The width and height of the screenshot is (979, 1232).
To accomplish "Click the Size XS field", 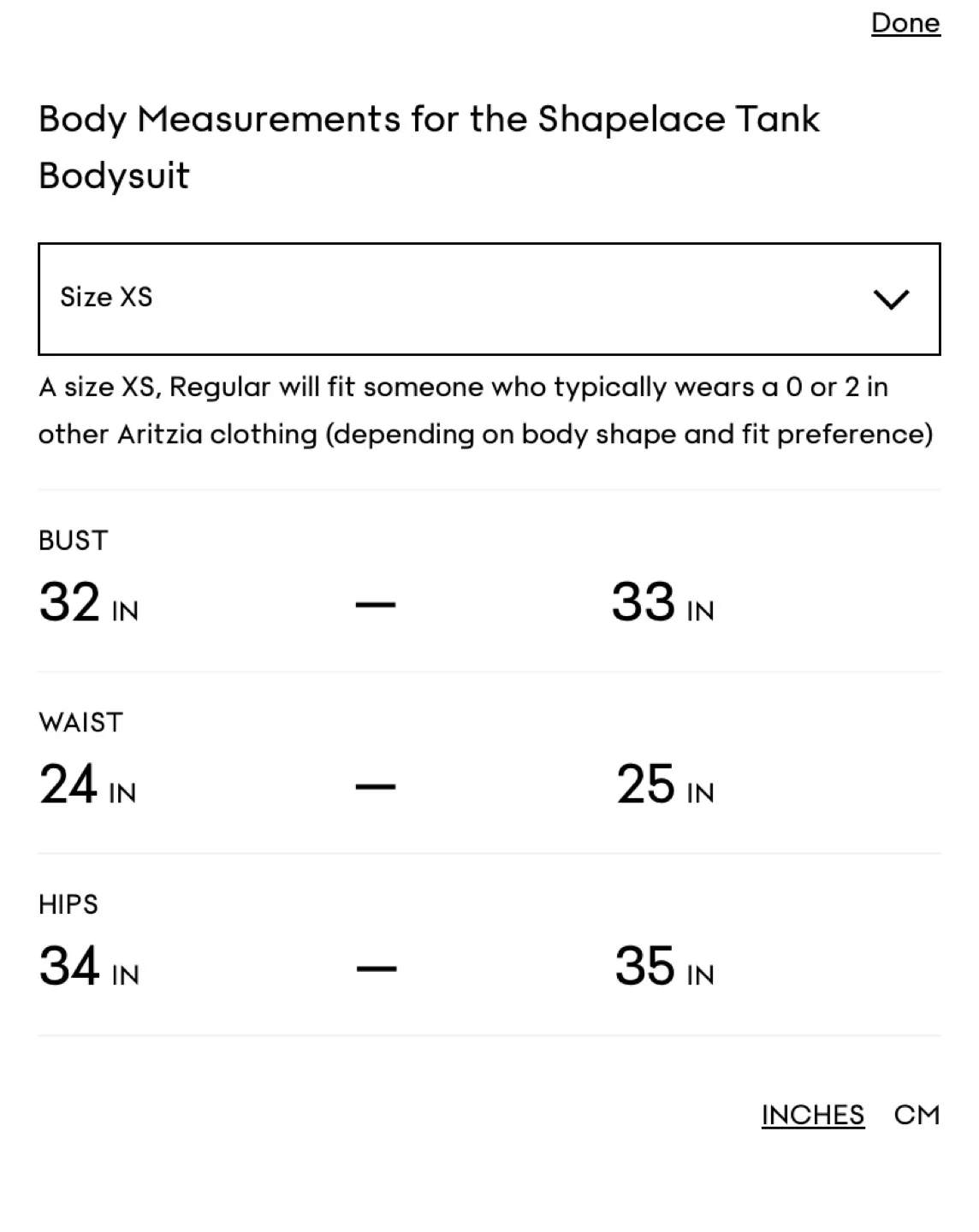I will point(105,299).
